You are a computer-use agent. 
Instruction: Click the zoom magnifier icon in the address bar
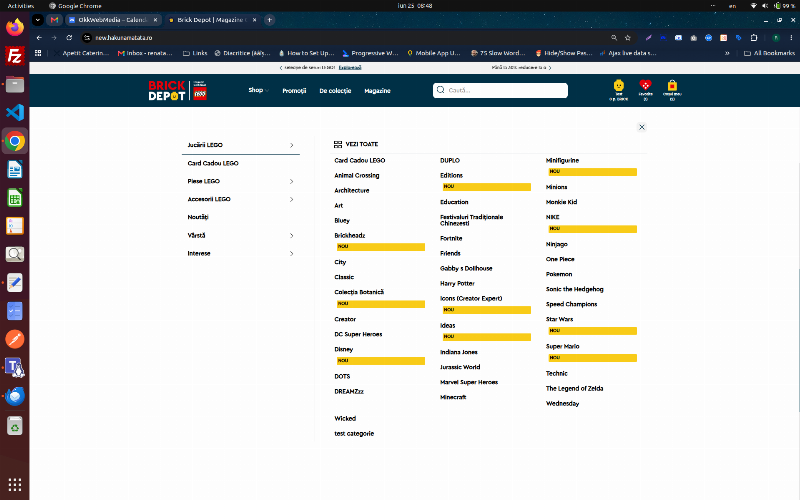click(614, 38)
